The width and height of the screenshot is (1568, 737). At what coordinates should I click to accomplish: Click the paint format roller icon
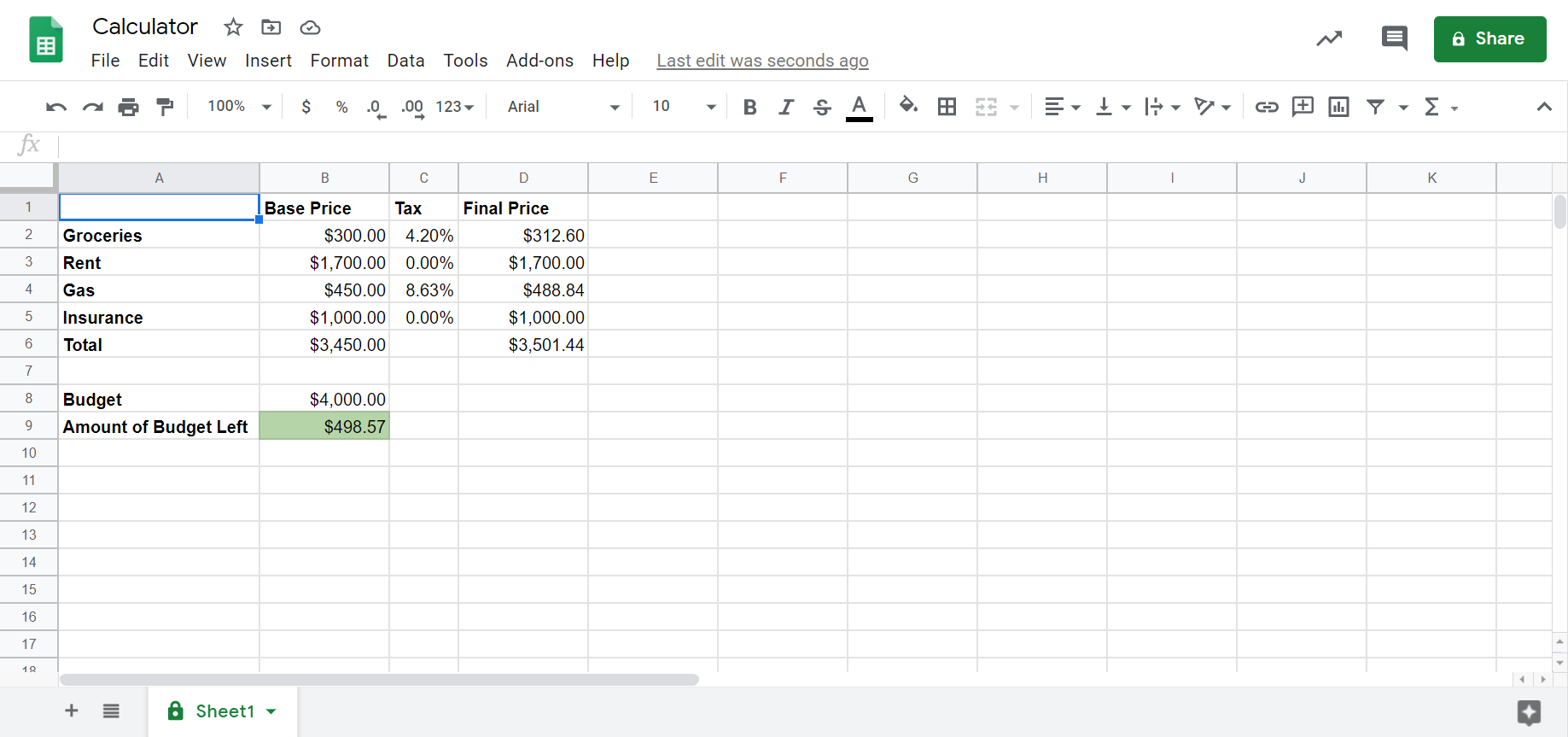pyautogui.click(x=165, y=107)
